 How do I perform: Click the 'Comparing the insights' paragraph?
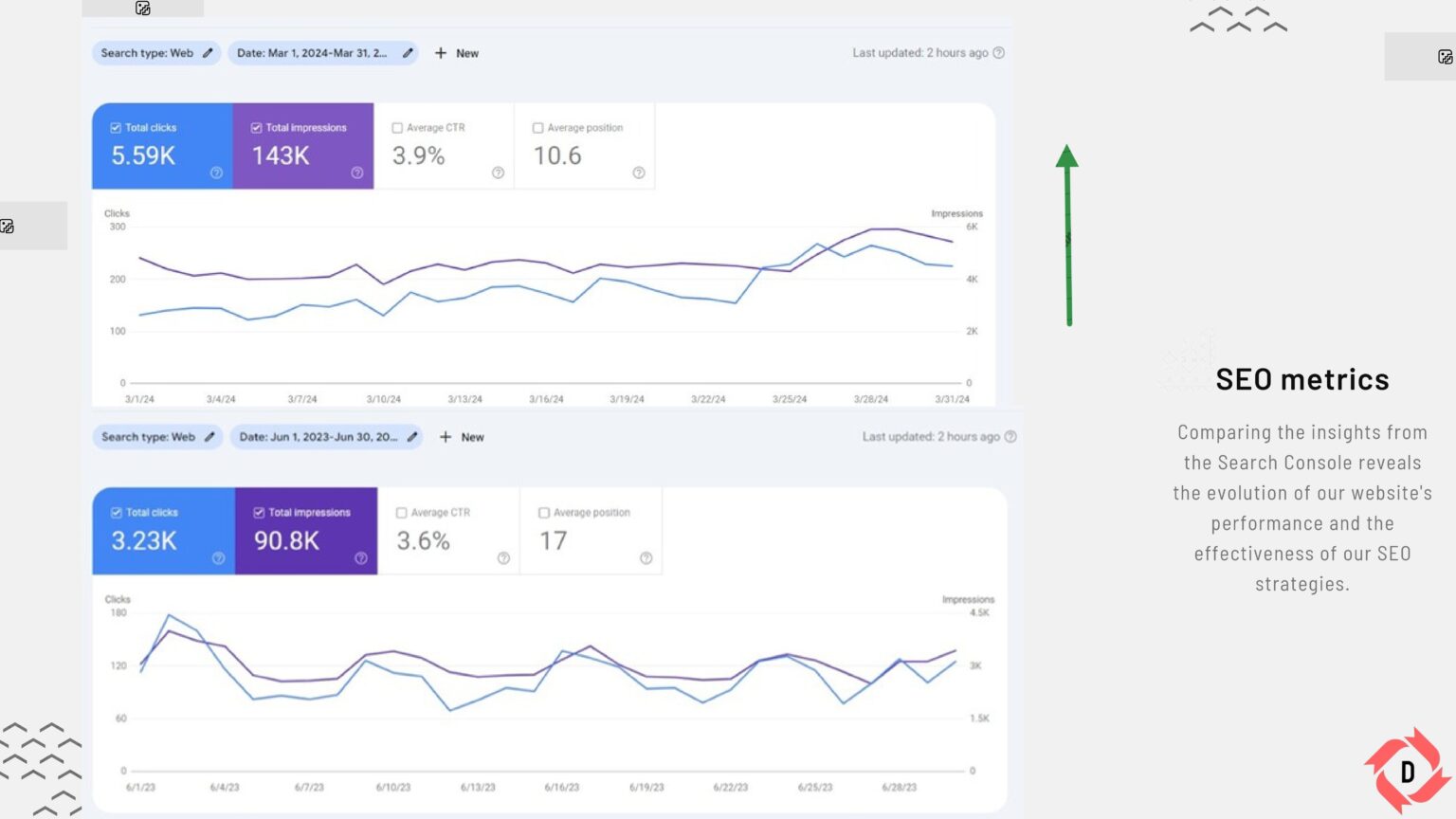(x=1302, y=508)
